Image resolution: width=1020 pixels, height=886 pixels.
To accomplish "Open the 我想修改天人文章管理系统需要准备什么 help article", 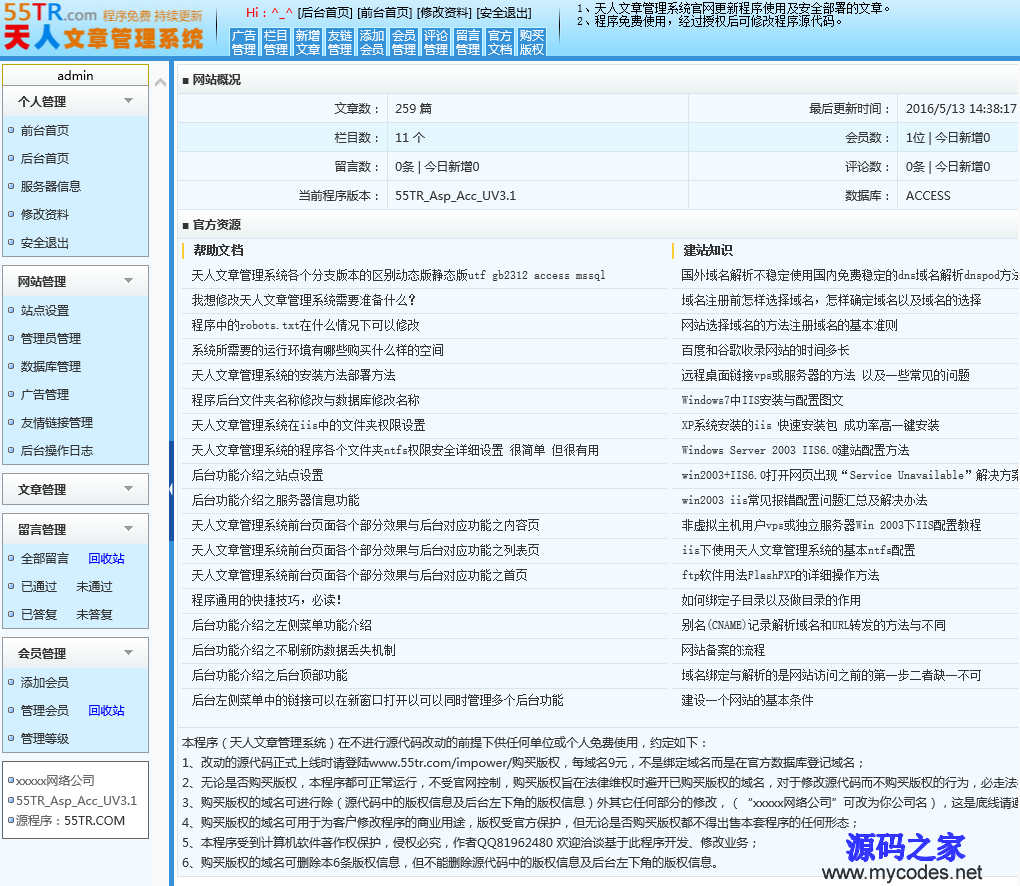I will (303, 300).
